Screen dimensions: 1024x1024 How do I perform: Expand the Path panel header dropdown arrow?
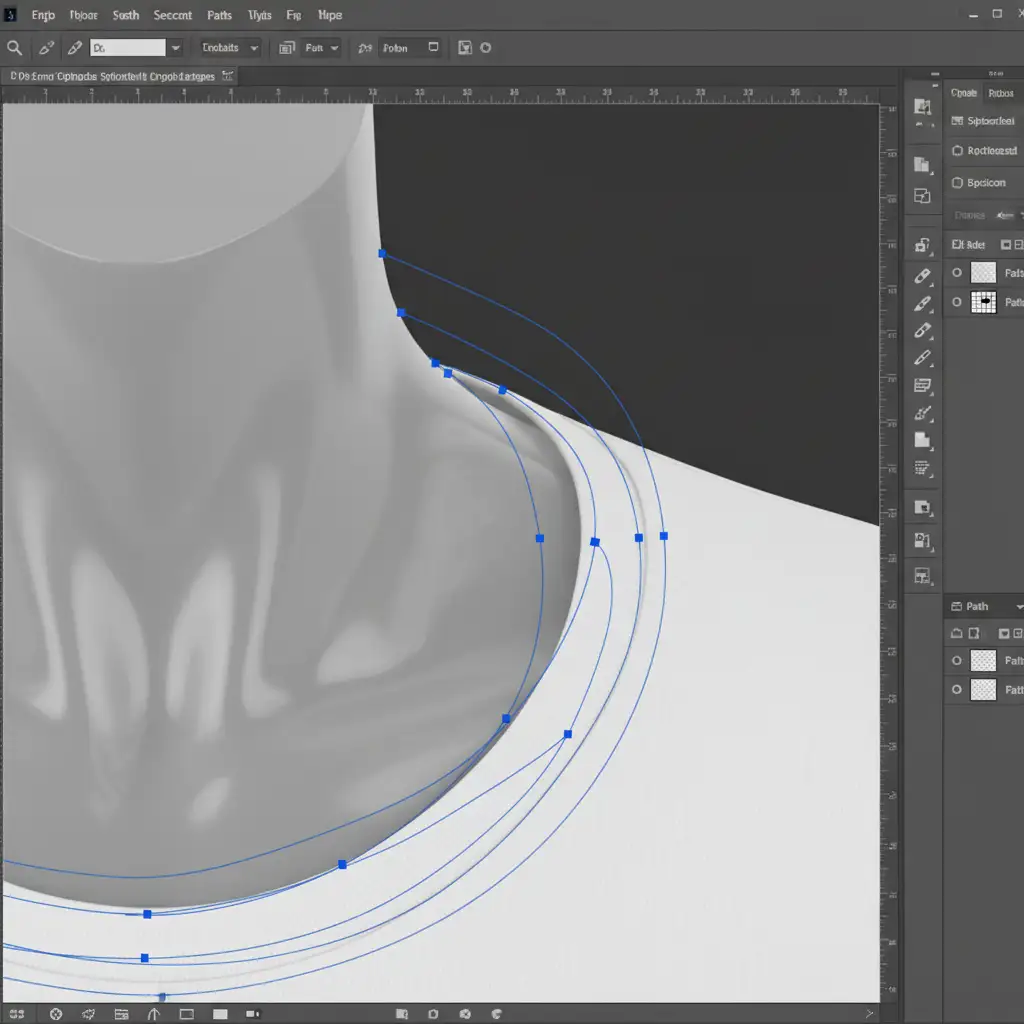click(x=1018, y=607)
